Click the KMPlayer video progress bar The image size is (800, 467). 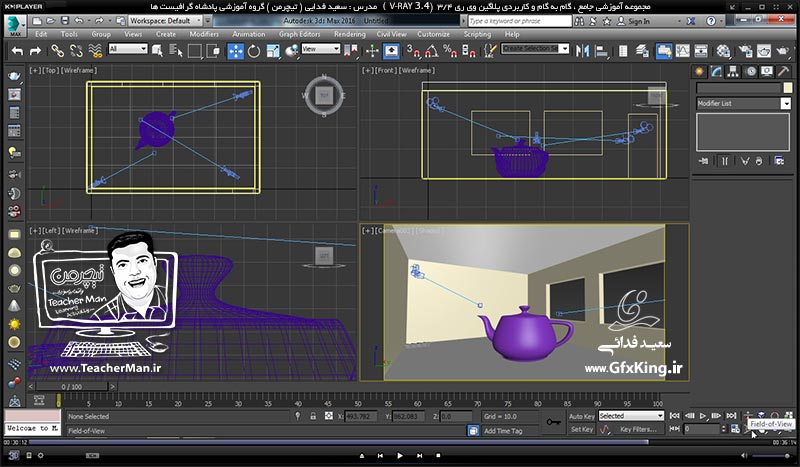[400, 442]
